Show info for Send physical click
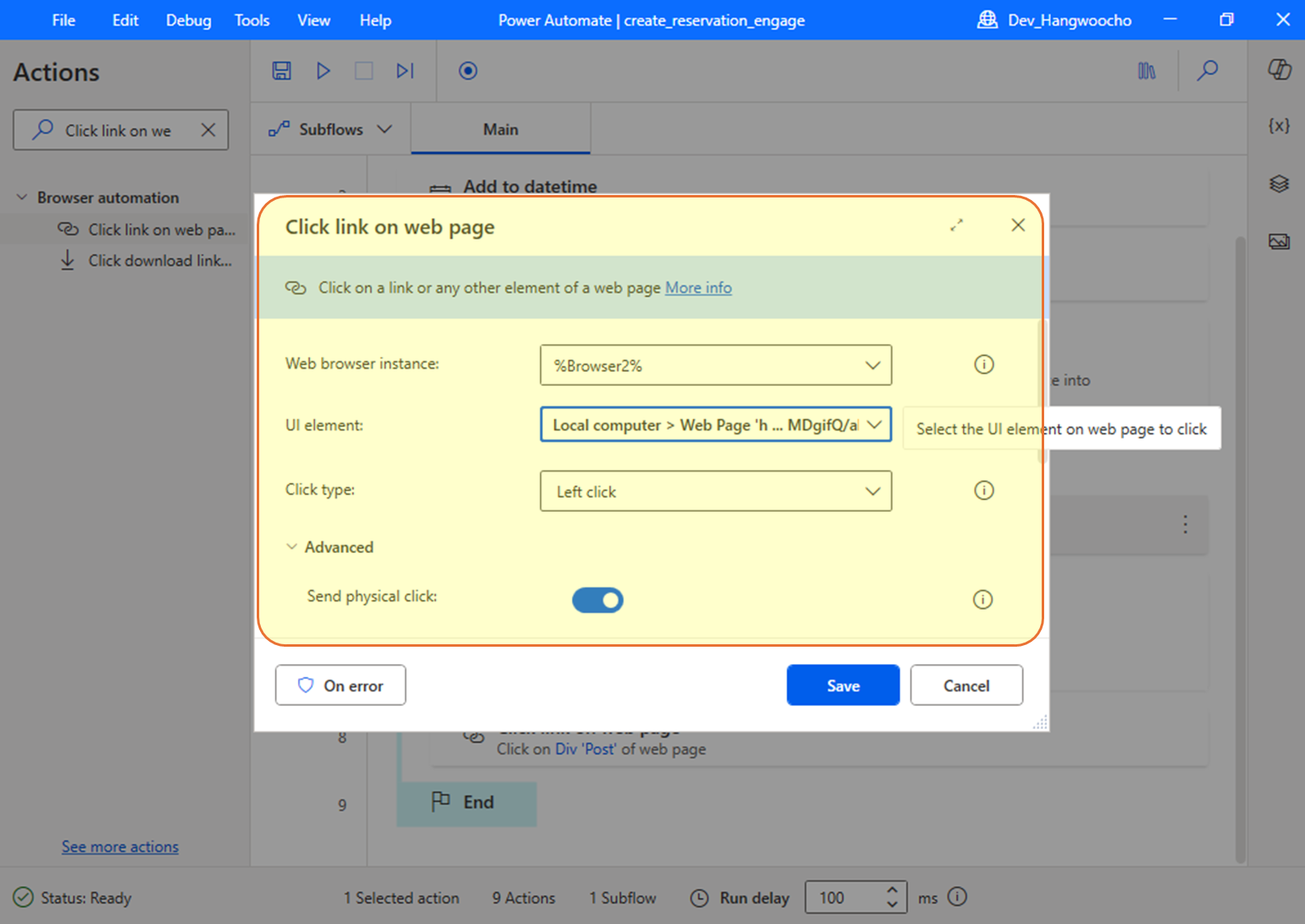The image size is (1305, 924). click(x=983, y=599)
